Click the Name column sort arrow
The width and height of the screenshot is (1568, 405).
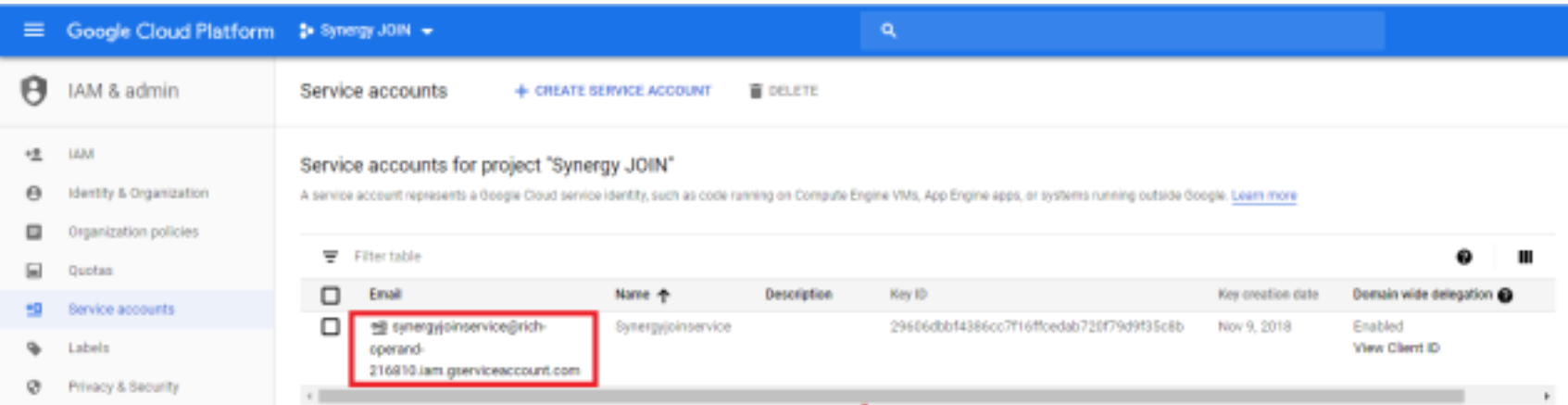tap(663, 296)
